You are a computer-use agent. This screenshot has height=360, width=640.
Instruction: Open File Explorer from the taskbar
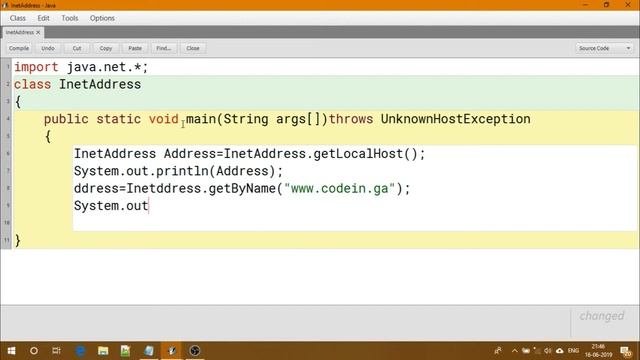tap(103, 351)
